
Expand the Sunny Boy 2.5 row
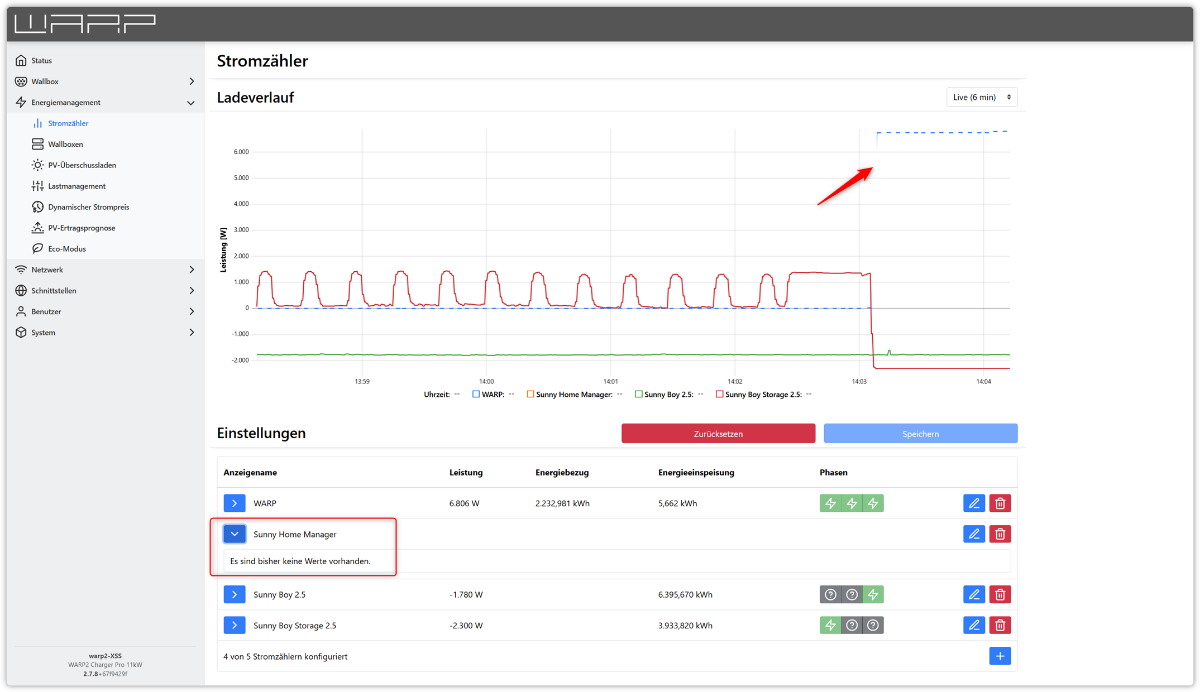[x=233, y=595]
